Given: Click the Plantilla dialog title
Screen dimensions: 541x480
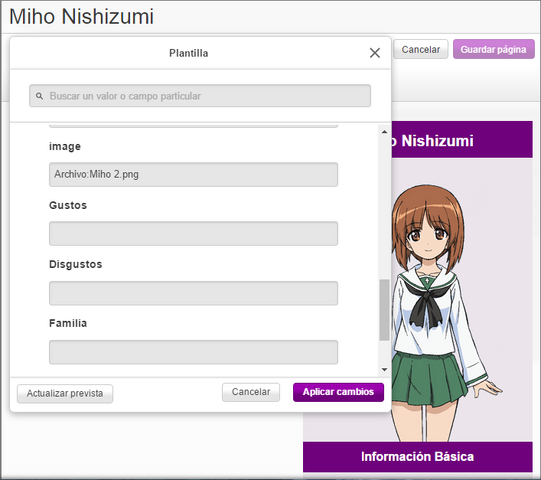Looking at the screenshot, I should click(x=189, y=53).
